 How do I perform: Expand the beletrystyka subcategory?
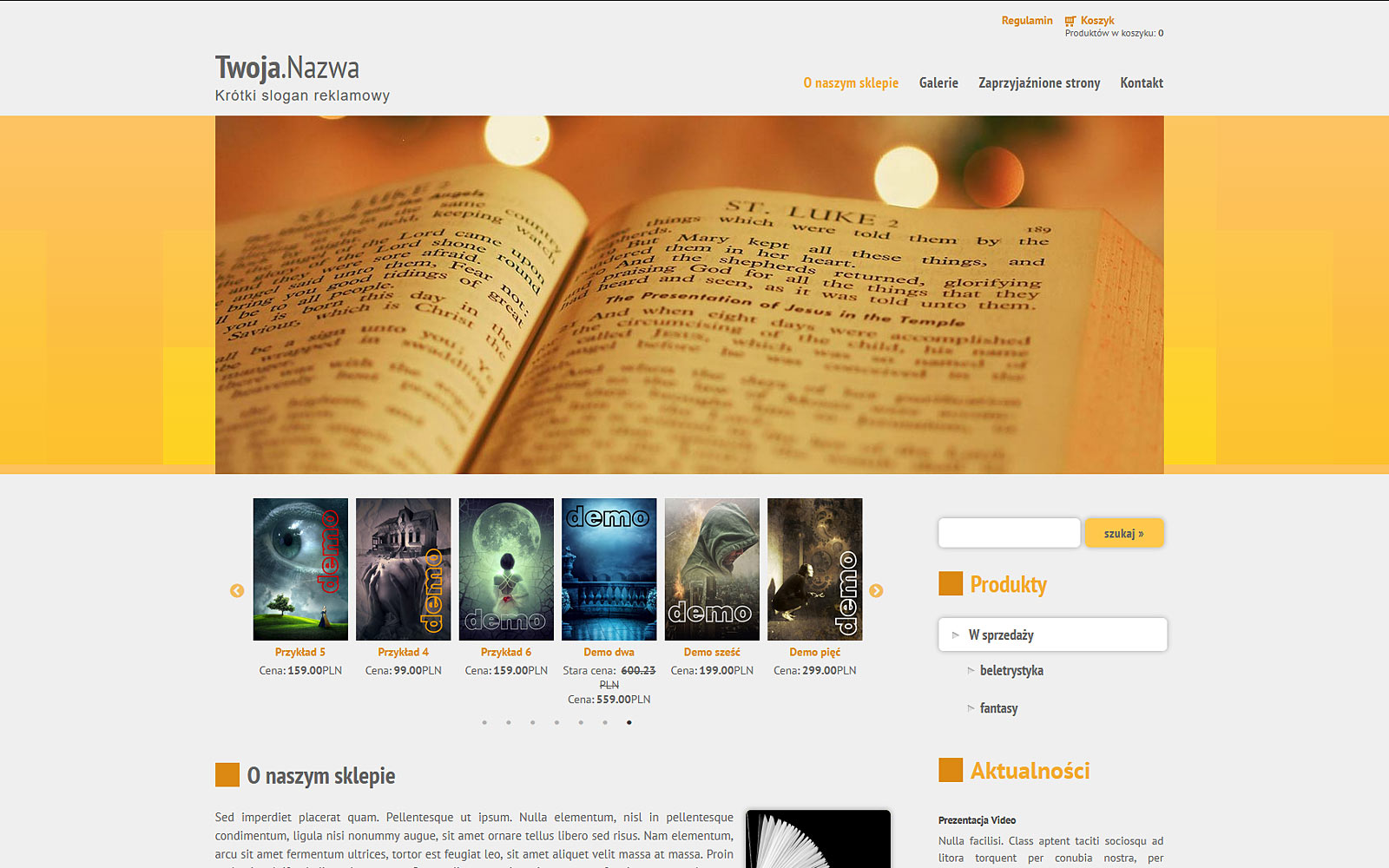(x=1010, y=671)
